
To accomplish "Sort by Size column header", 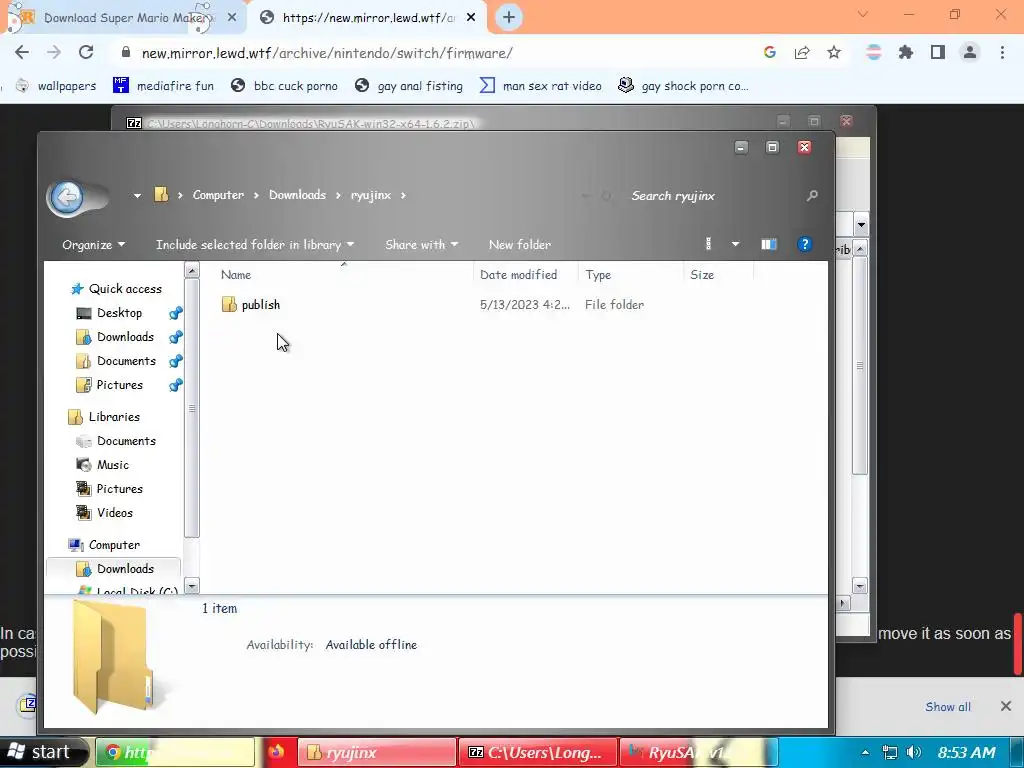I will 718,275.
